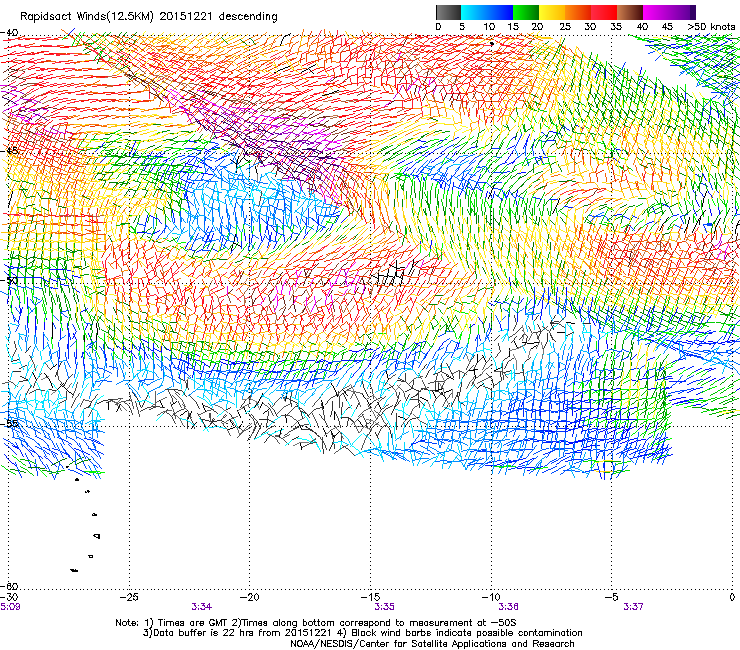Click the cyan 5-10 knots legend swatch

point(474,12)
